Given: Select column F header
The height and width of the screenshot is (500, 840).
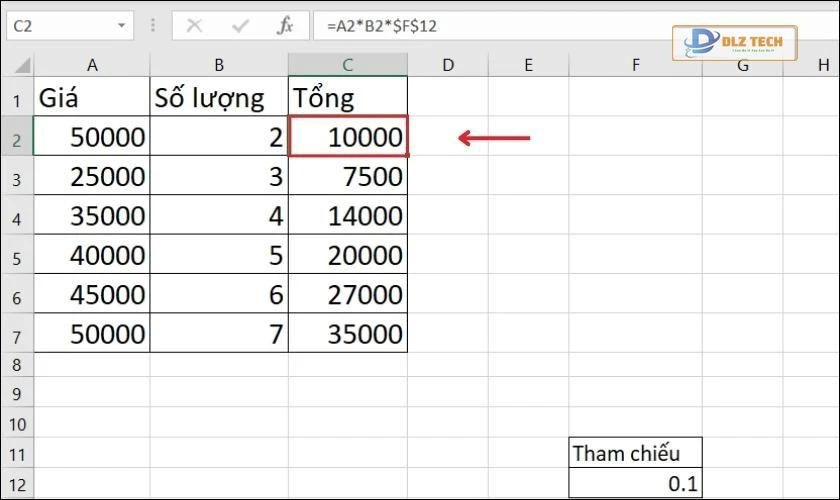Looking at the screenshot, I should [x=635, y=66].
